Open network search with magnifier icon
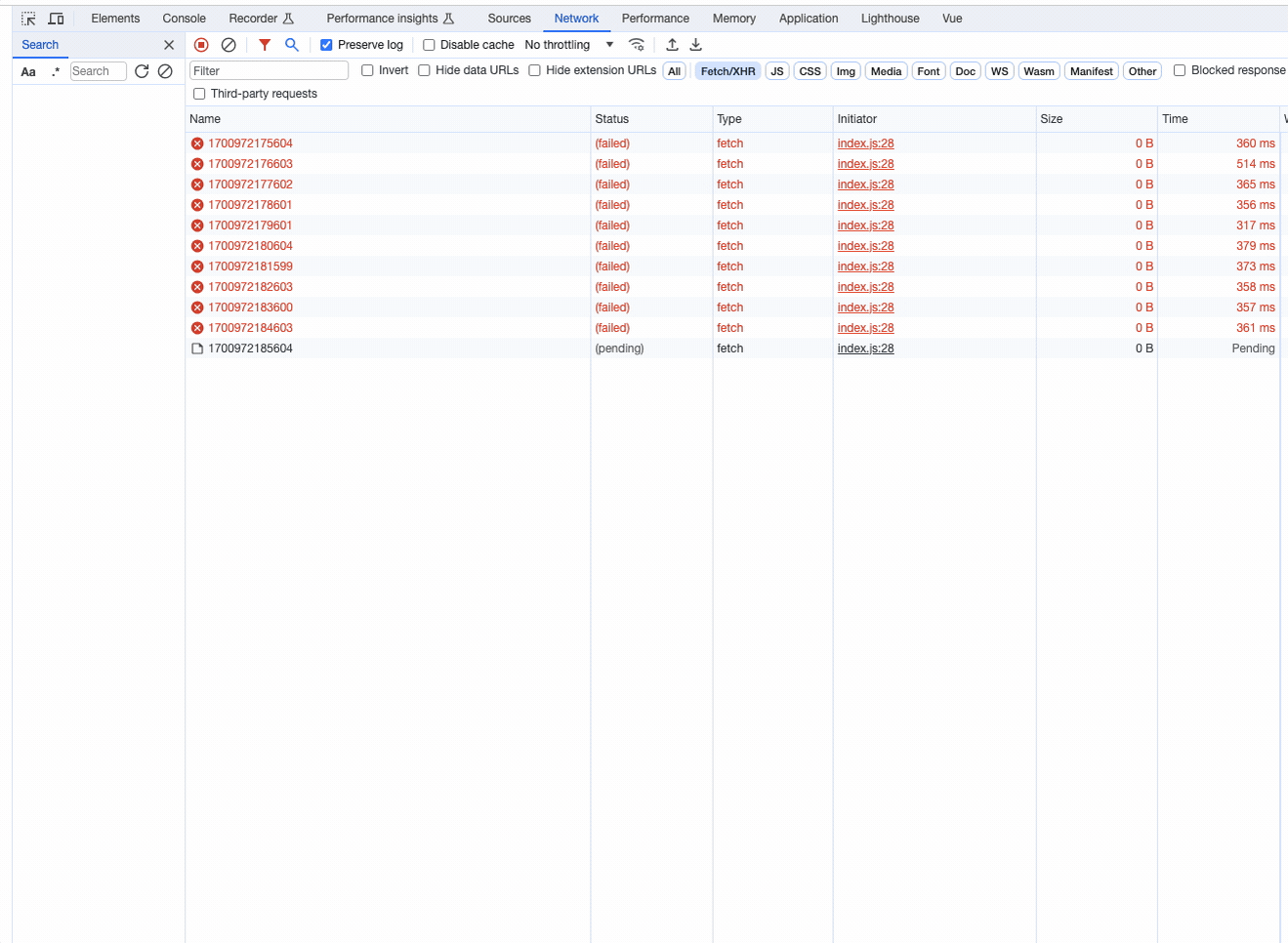1288x943 pixels. [291, 44]
